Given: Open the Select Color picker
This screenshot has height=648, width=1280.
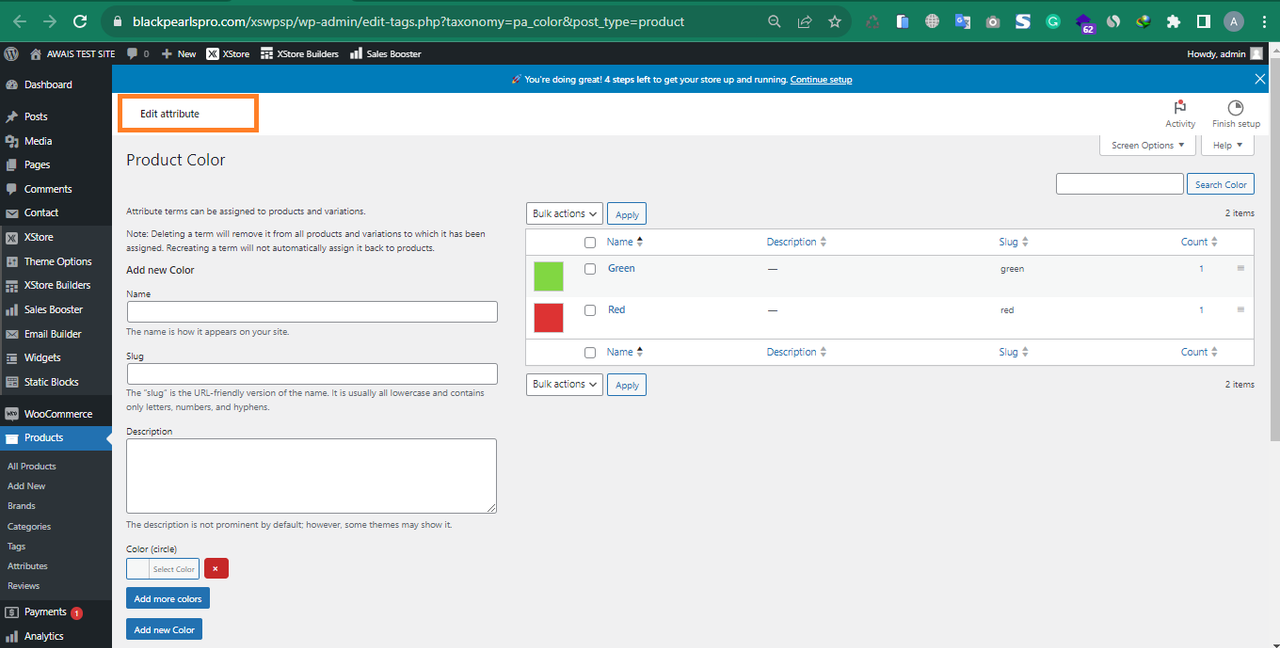Looking at the screenshot, I should (163, 568).
